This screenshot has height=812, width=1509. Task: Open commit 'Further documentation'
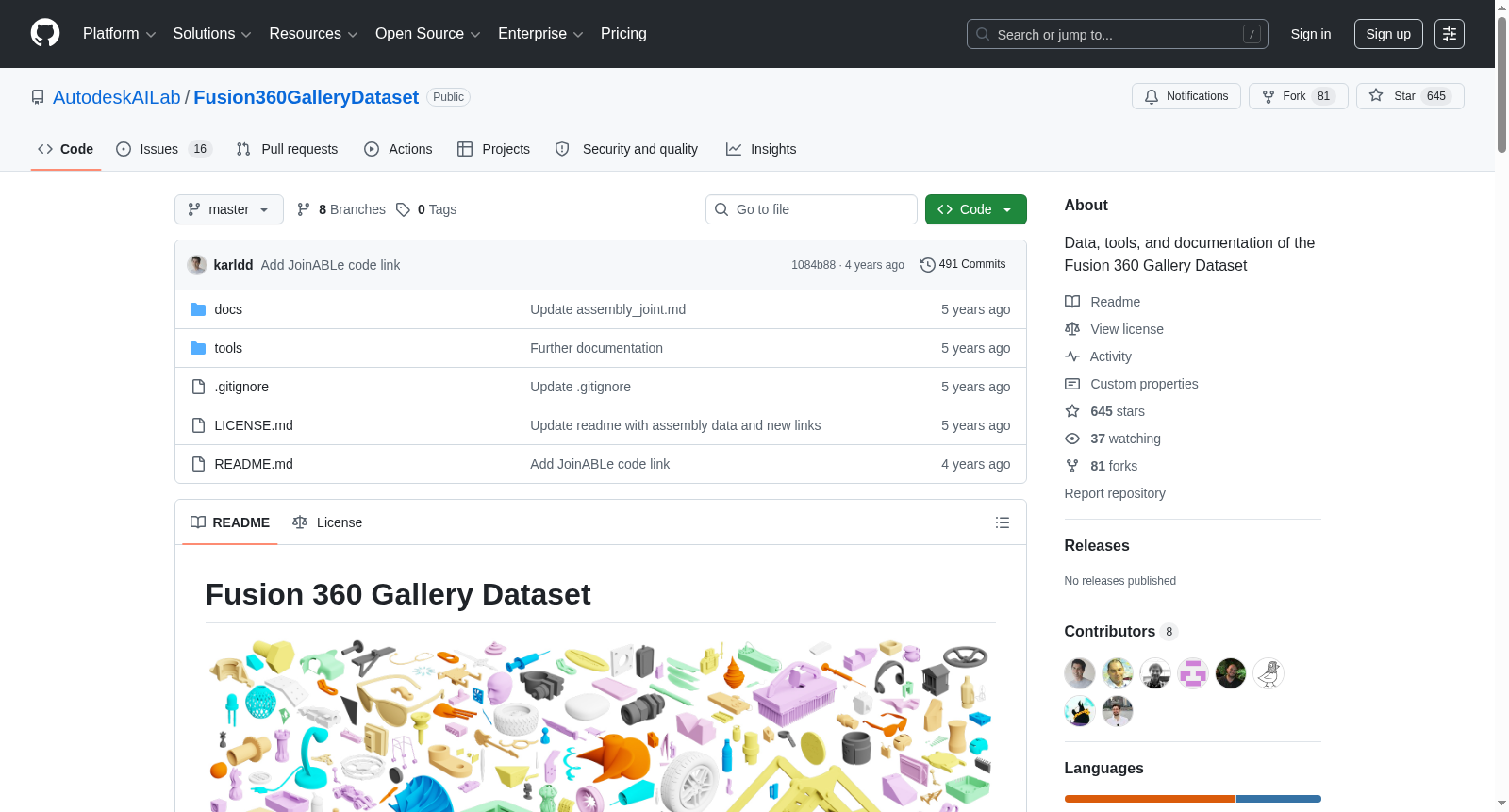(x=596, y=348)
